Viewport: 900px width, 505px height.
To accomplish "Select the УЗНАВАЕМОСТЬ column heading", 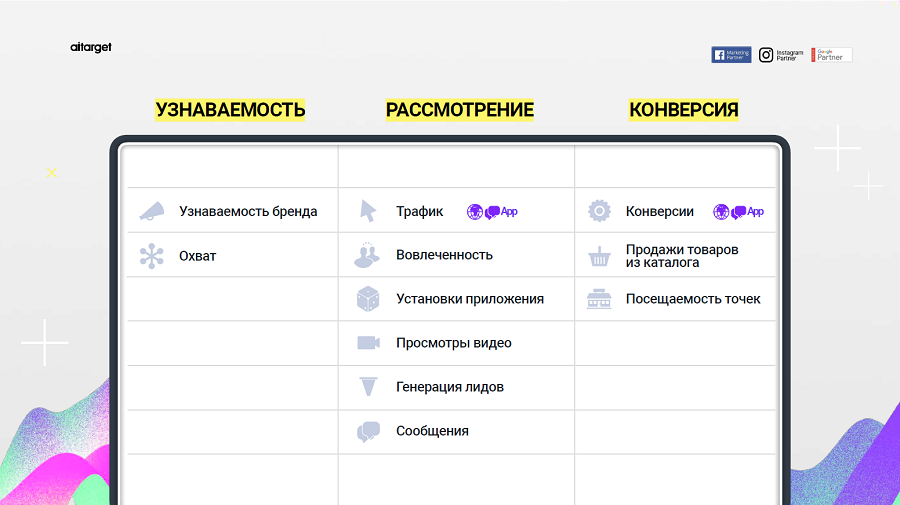I will click(230, 110).
